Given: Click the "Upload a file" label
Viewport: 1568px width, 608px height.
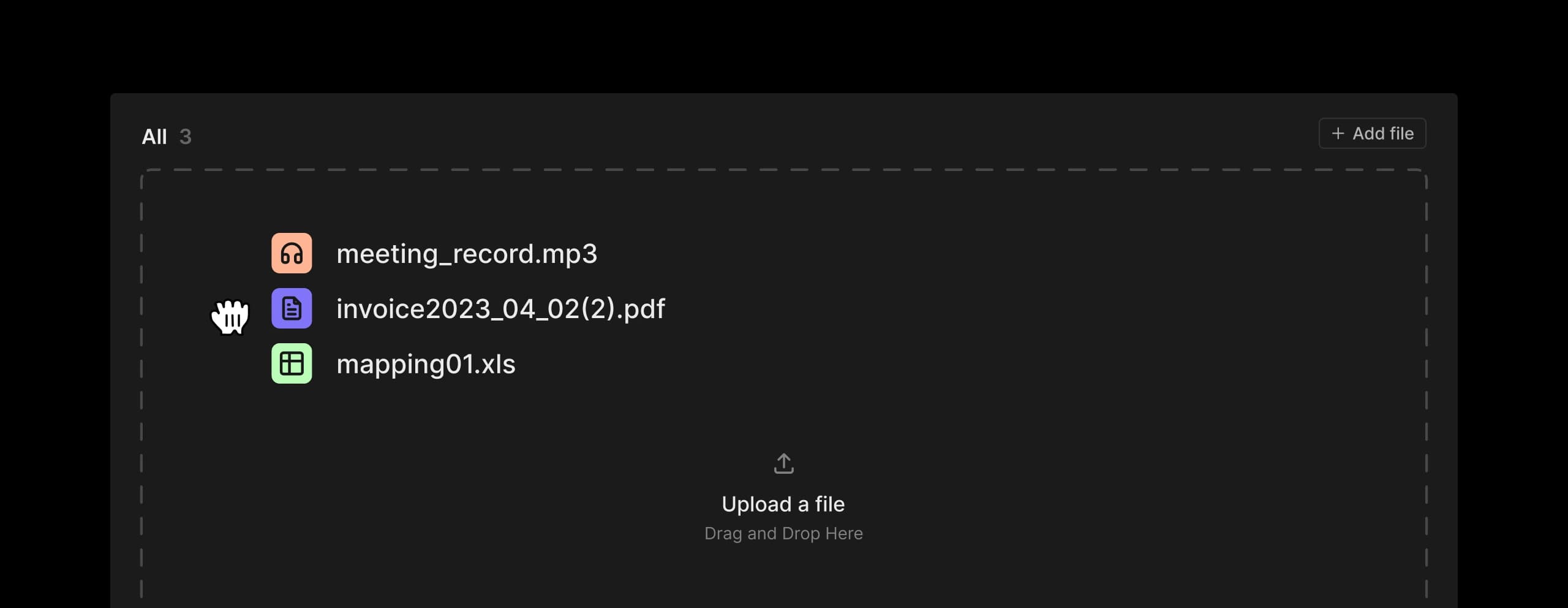Looking at the screenshot, I should [783, 504].
